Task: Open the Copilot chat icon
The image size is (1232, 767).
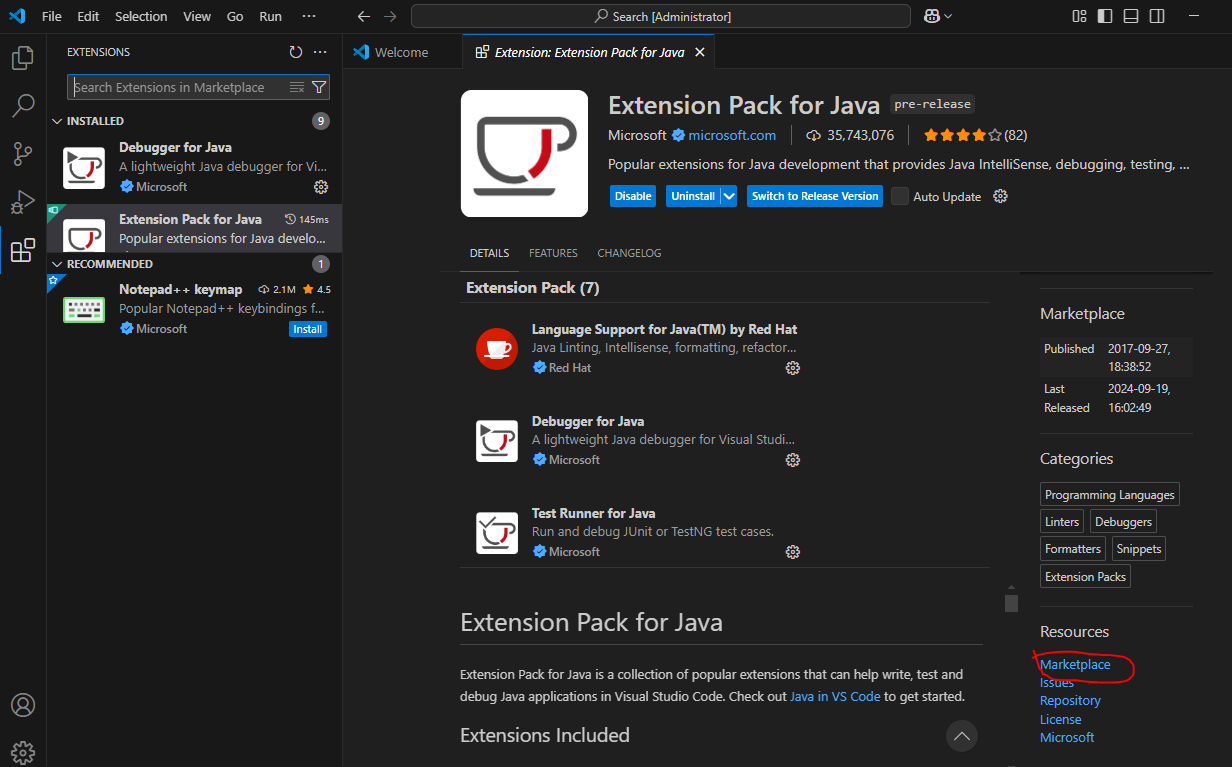Action: click(932, 16)
